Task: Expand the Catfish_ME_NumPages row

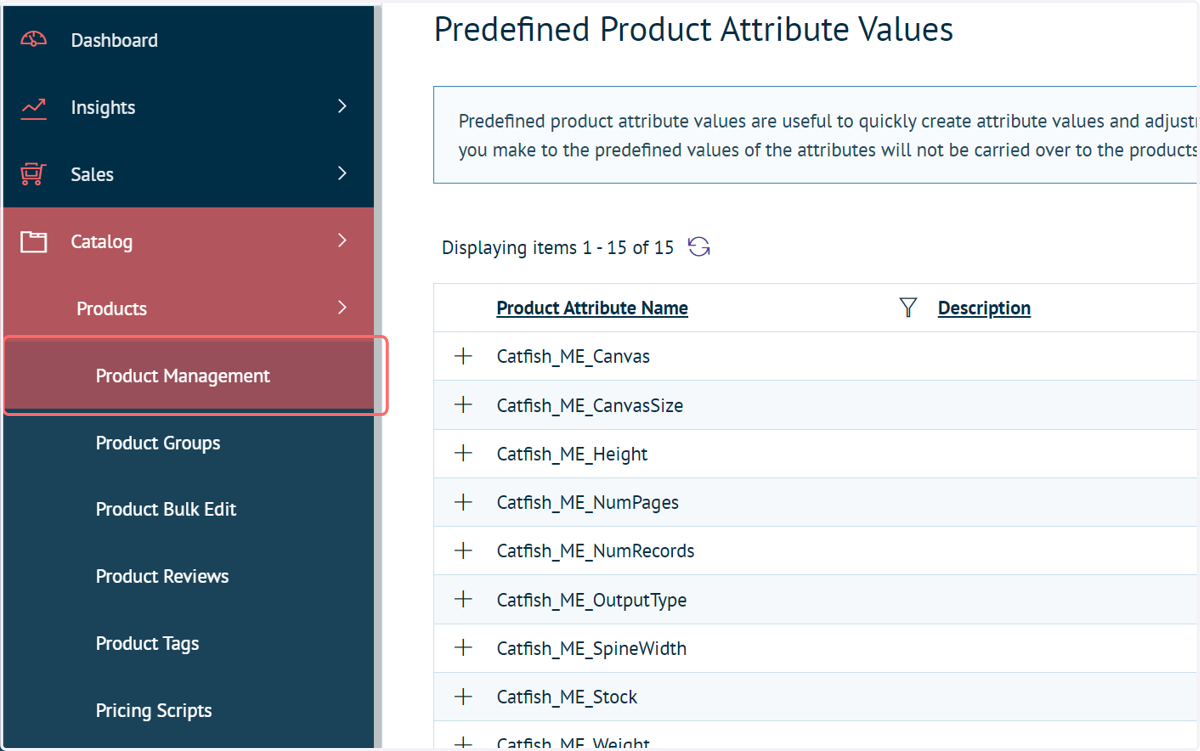Action: (463, 502)
